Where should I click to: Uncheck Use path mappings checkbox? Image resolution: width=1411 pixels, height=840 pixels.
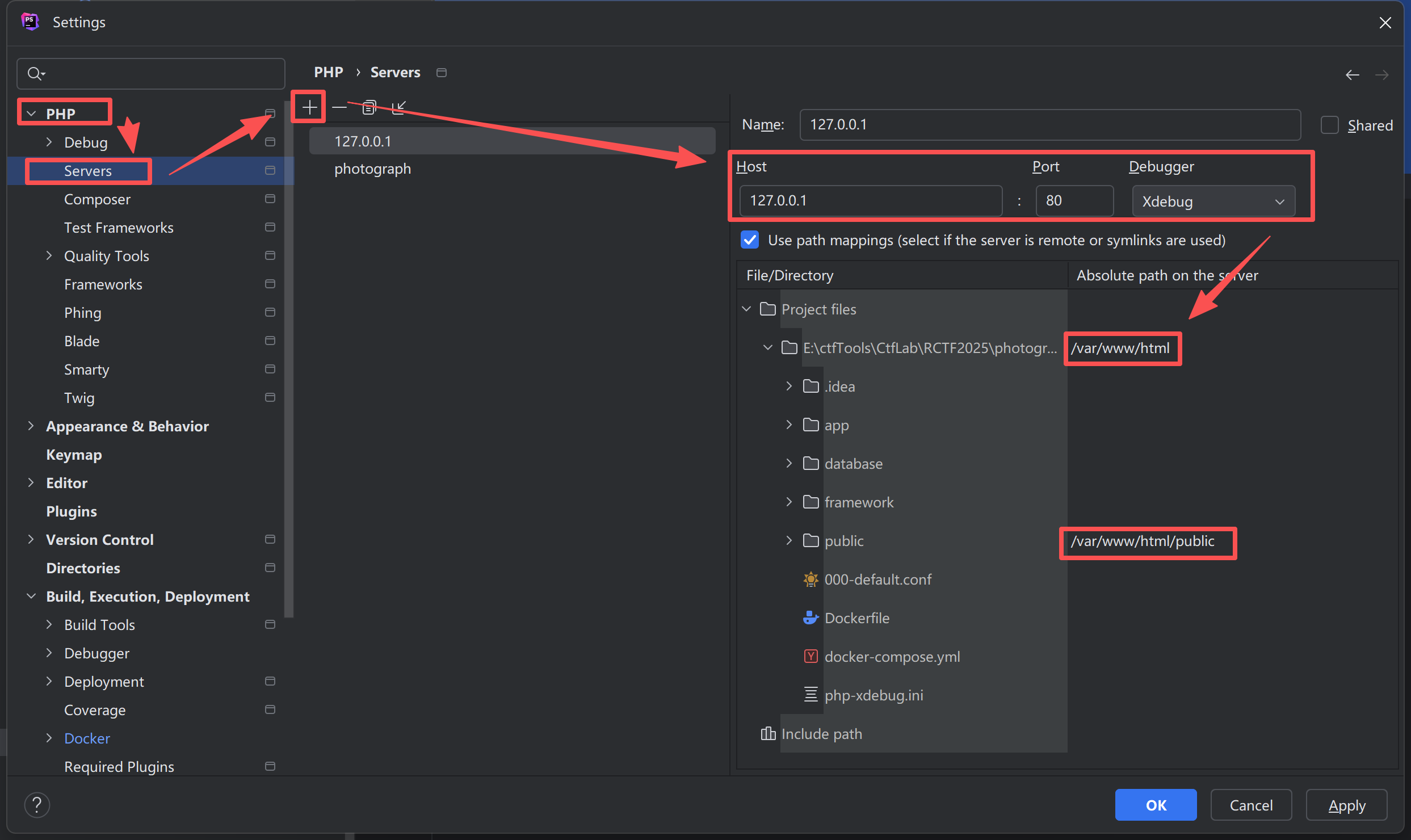[750, 240]
